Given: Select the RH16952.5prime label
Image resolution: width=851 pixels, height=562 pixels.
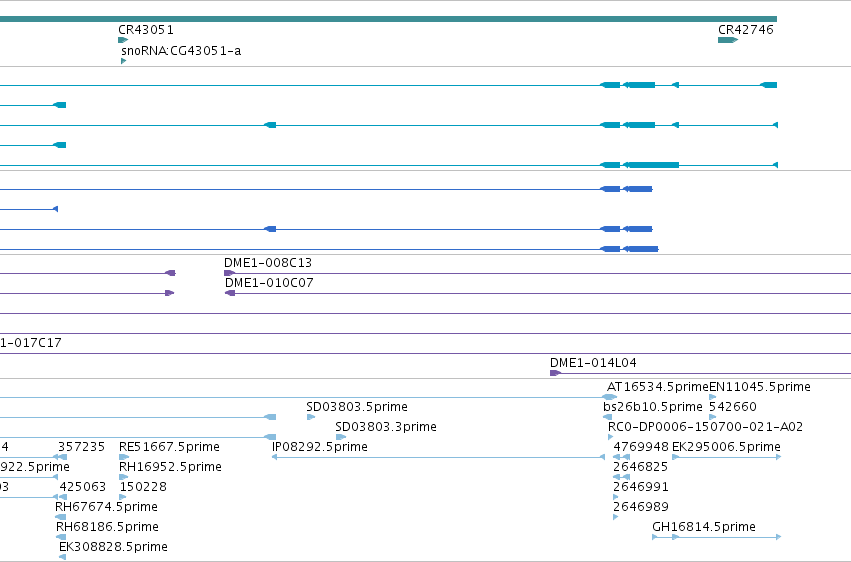Looking at the screenshot, I should point(170,467).
